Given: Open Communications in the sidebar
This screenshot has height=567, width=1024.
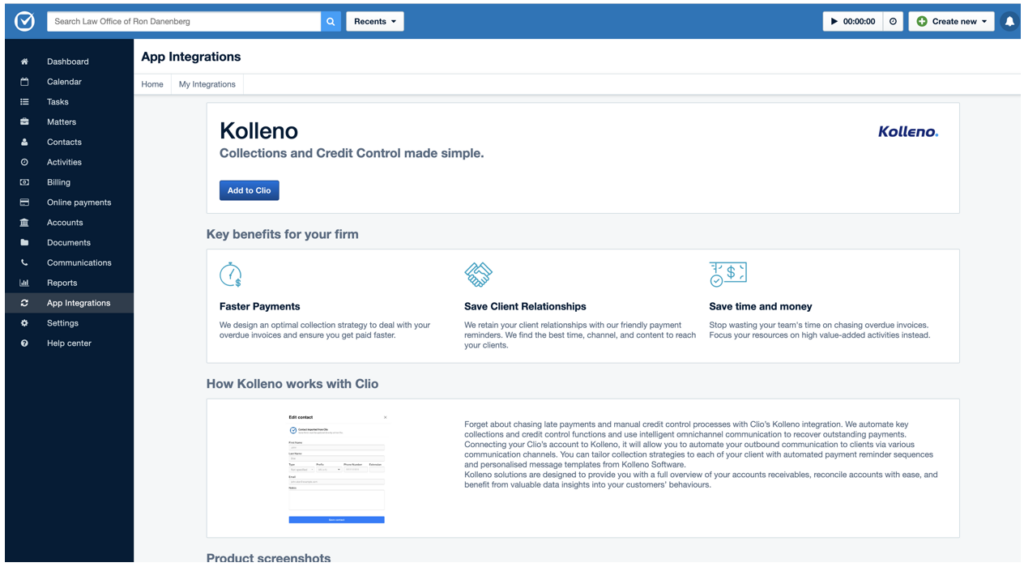Looking at the screenshot, I should pyautogui.click(x=79, y=263).
